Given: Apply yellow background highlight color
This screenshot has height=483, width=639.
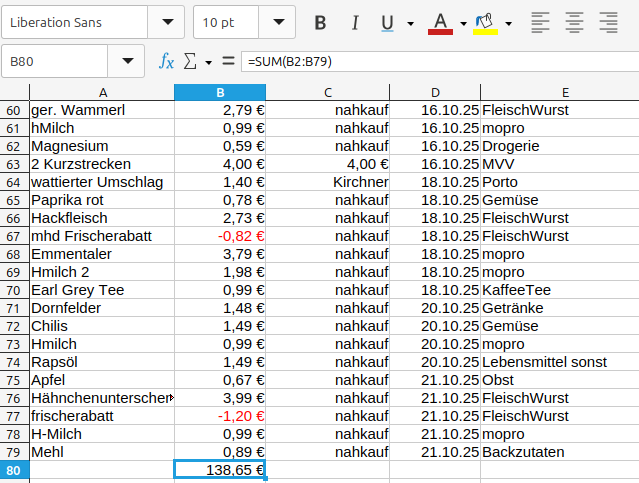Looking at the screenshot, I should pyautogui.click(x=485, y=22).
